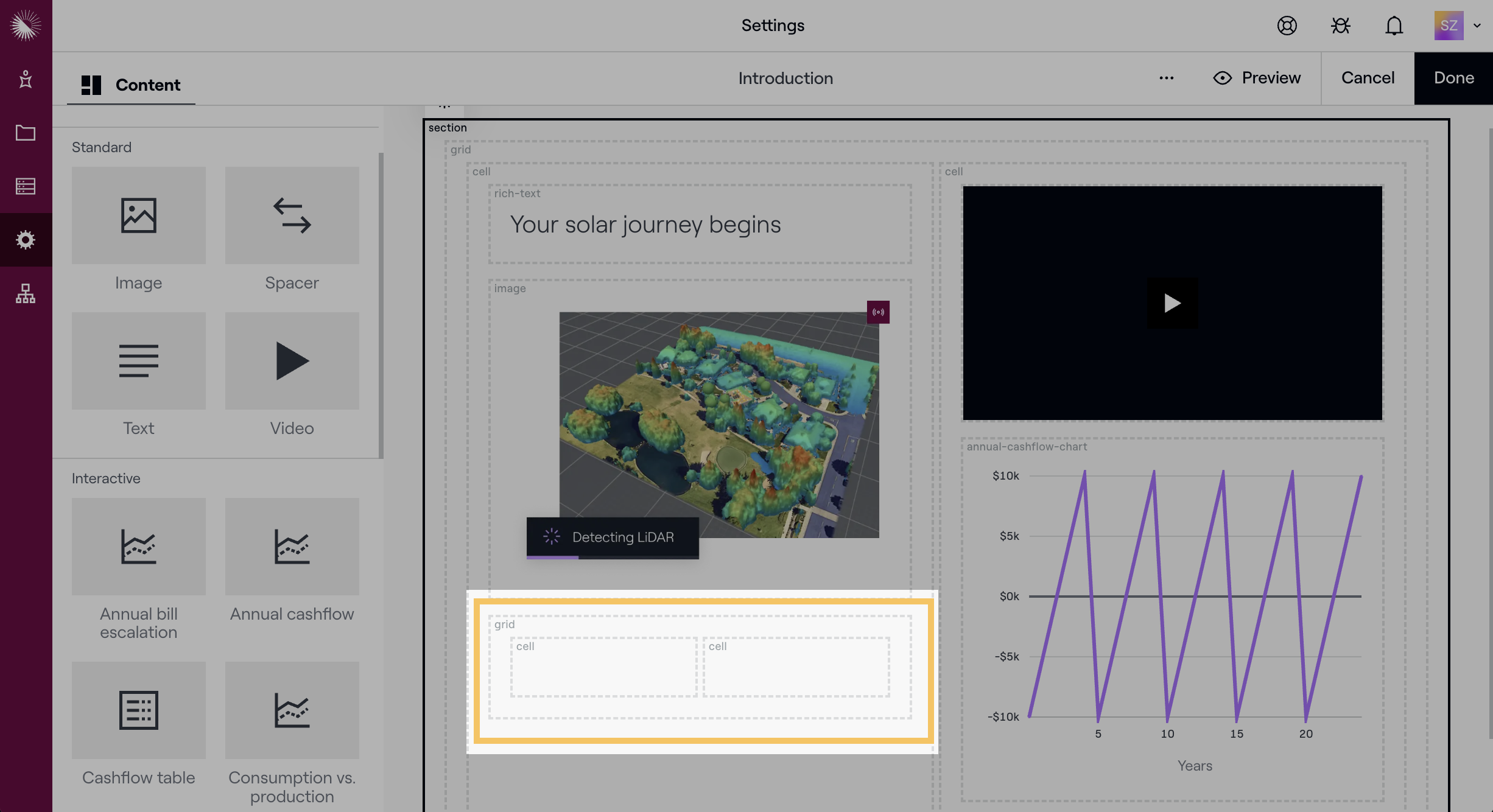Add a Text component
Screen dimensions: 1493x812
click(138, 361)
